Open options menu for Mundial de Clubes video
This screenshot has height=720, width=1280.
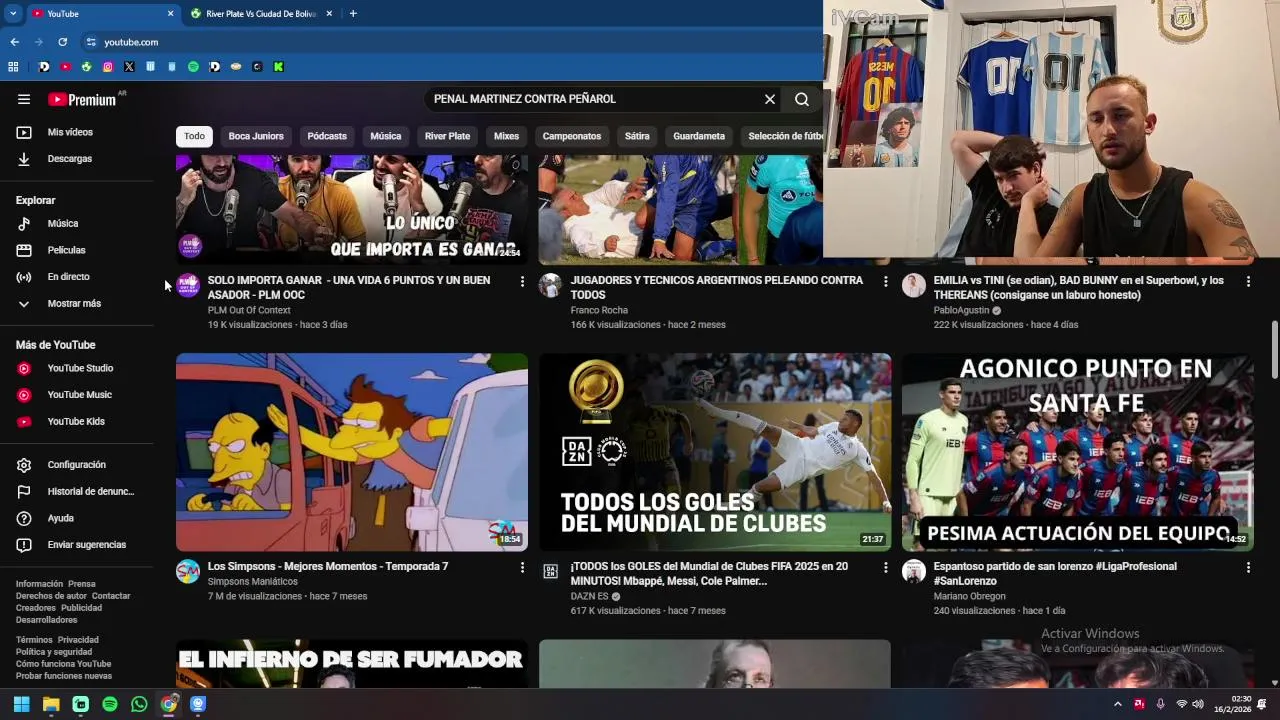pos(885,568)
